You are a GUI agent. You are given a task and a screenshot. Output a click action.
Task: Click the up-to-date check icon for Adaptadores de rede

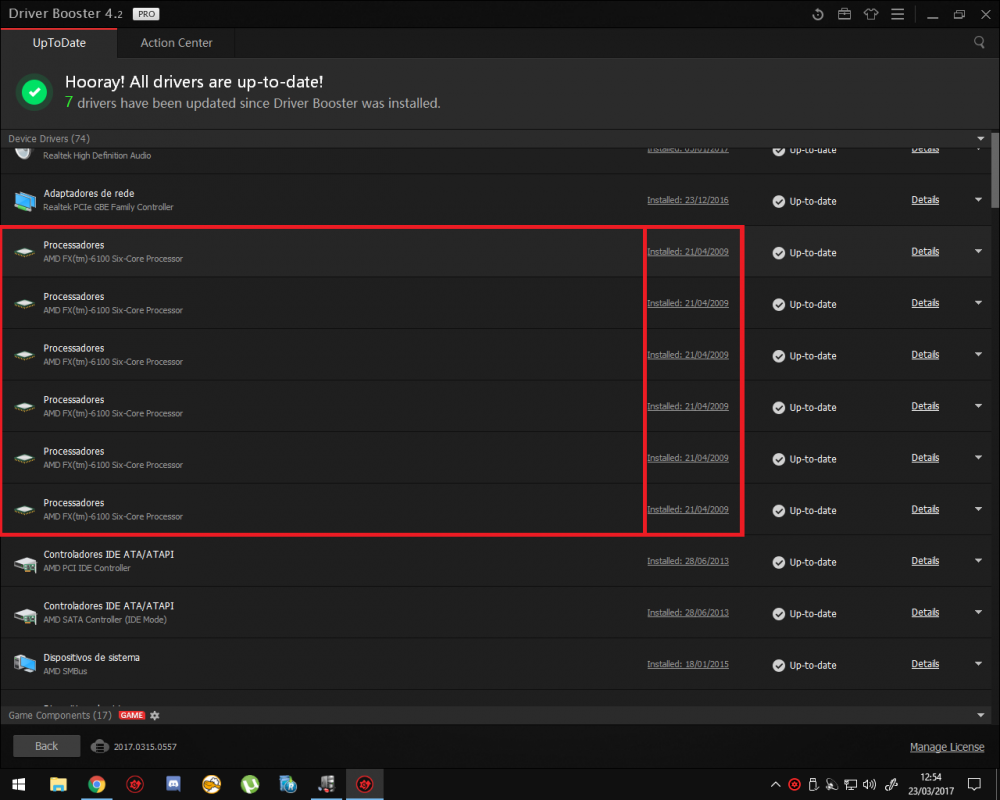779,202
